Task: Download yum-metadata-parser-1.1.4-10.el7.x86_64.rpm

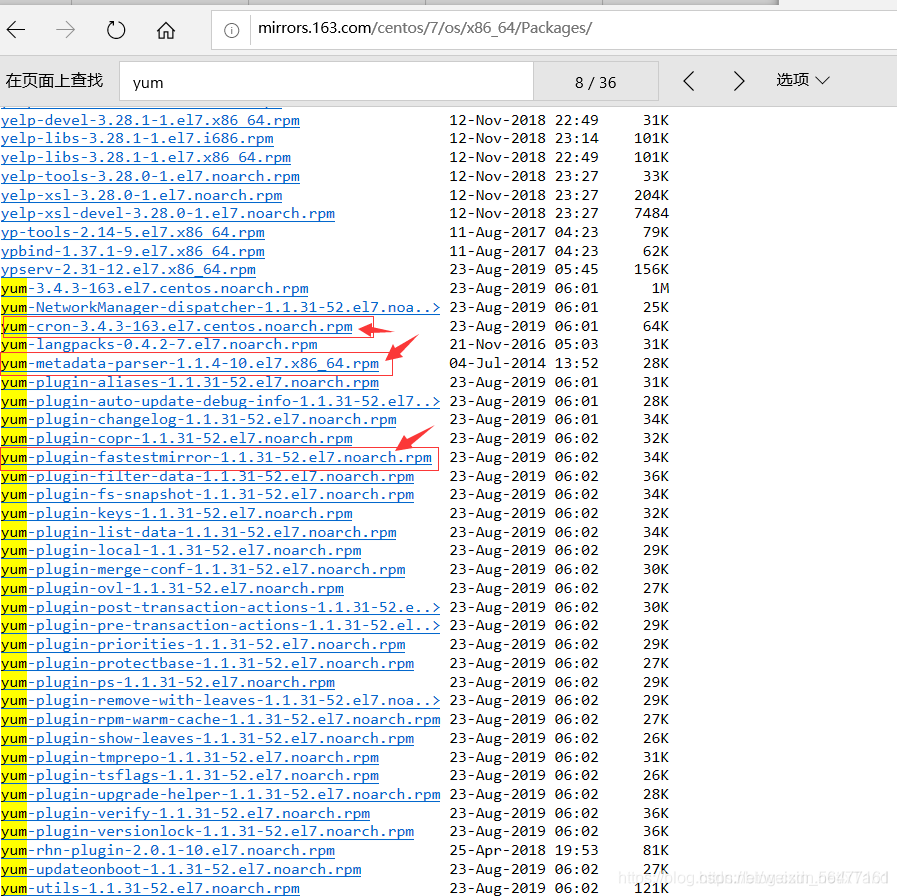Action: (190, 363)
